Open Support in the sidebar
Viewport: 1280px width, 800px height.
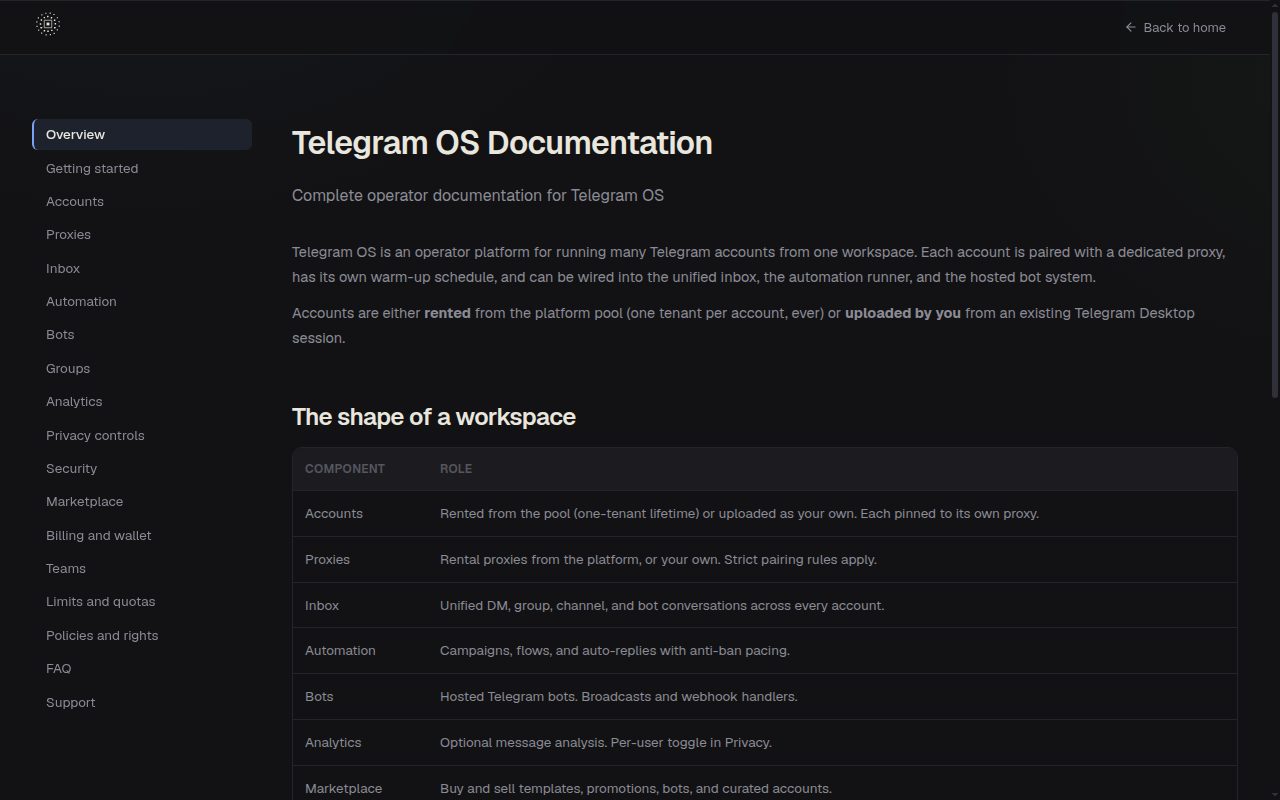[142, 702]
